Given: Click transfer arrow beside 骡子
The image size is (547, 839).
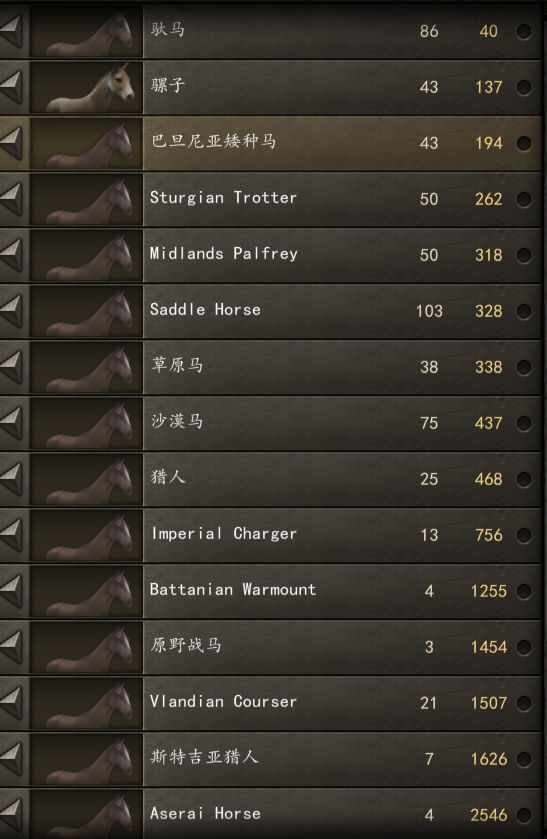Looking at the screenshot, I should 11,87.
